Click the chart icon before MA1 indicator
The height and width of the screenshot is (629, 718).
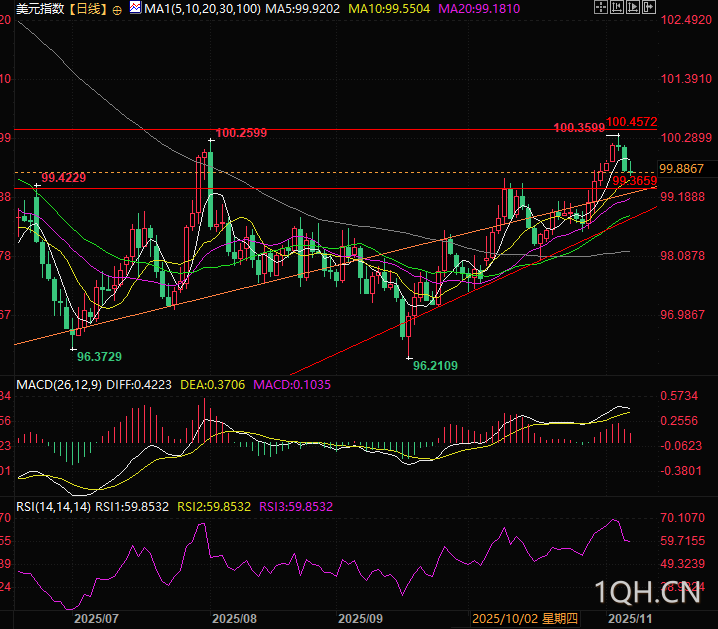click(x=135, y=9)
